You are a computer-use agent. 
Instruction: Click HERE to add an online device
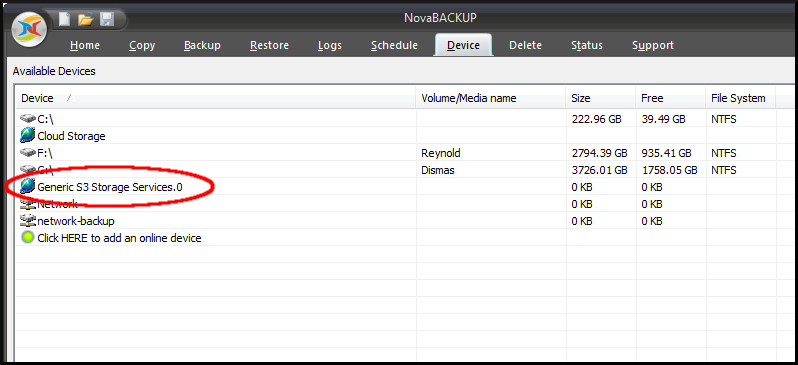[x=119, y=238]
